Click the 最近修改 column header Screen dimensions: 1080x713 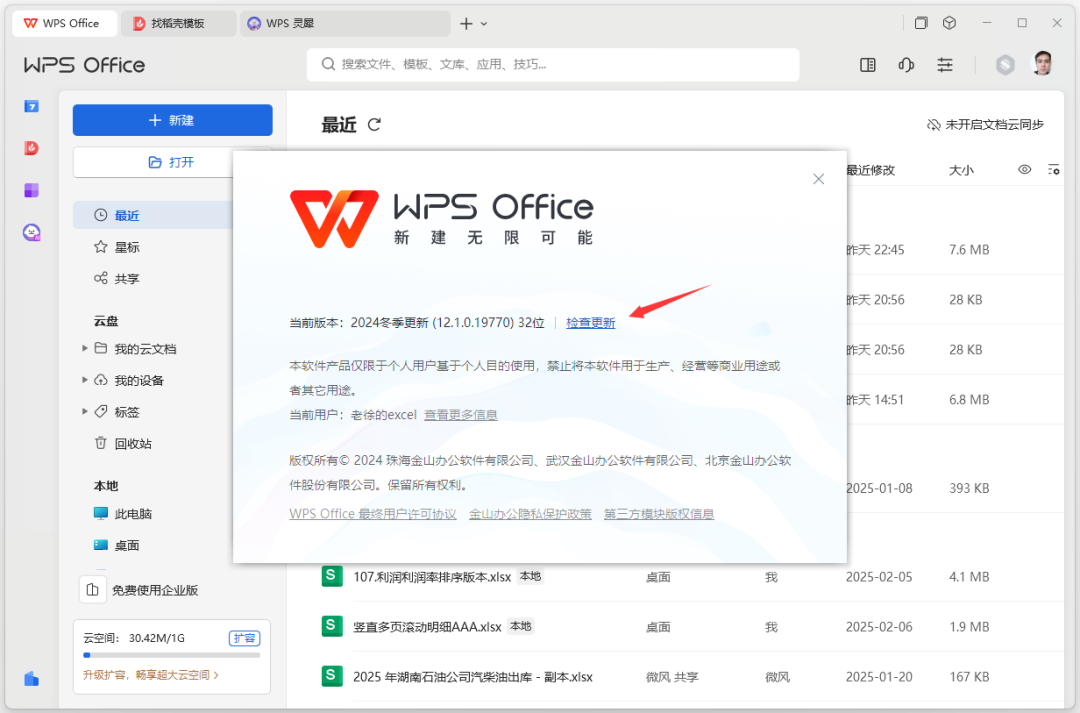(871, 170)
